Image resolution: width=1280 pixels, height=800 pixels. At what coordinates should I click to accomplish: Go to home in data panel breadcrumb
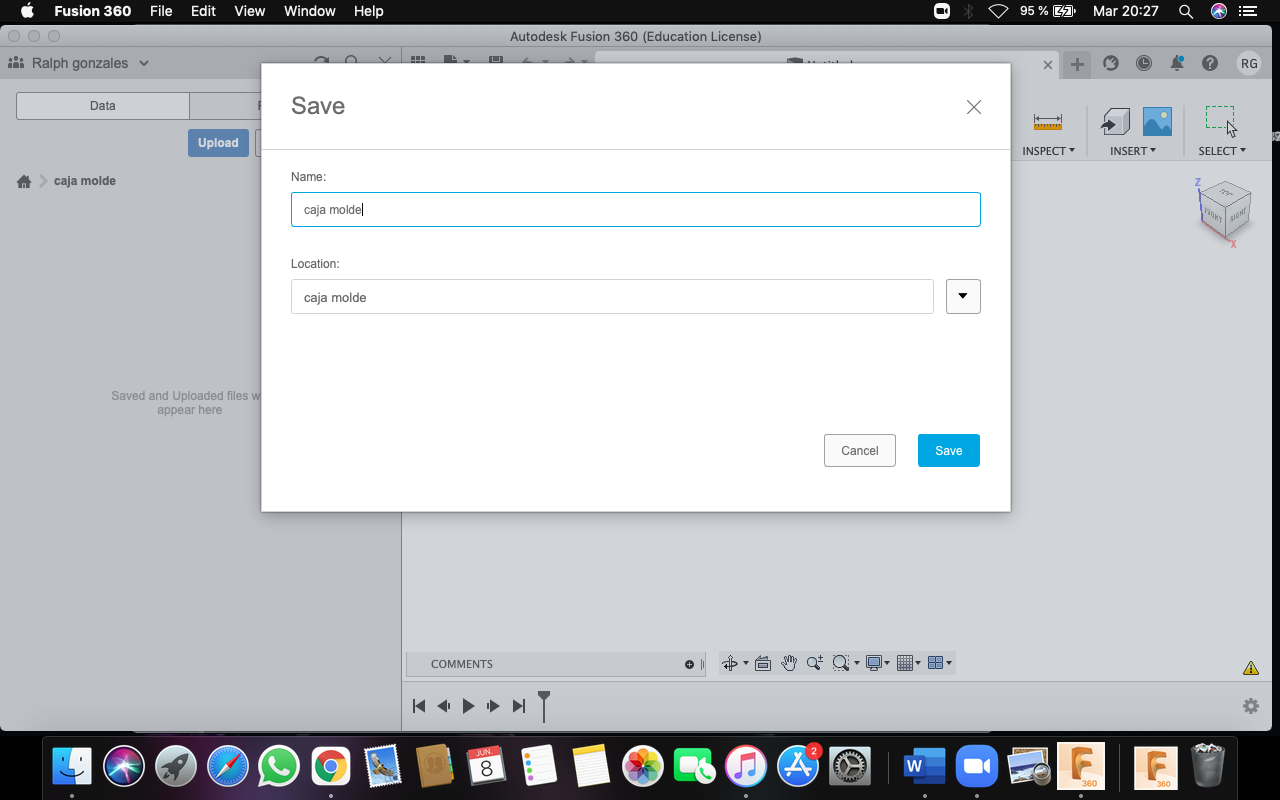(24, 181)
